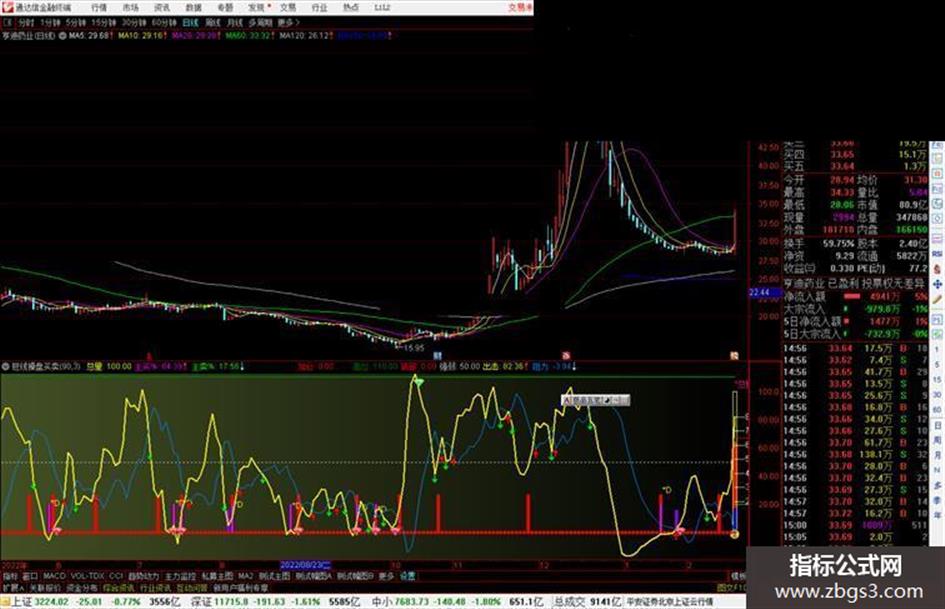945x609 pixels.
Task: Apply the CCI indicator
Action: click(x=116, y=576)
